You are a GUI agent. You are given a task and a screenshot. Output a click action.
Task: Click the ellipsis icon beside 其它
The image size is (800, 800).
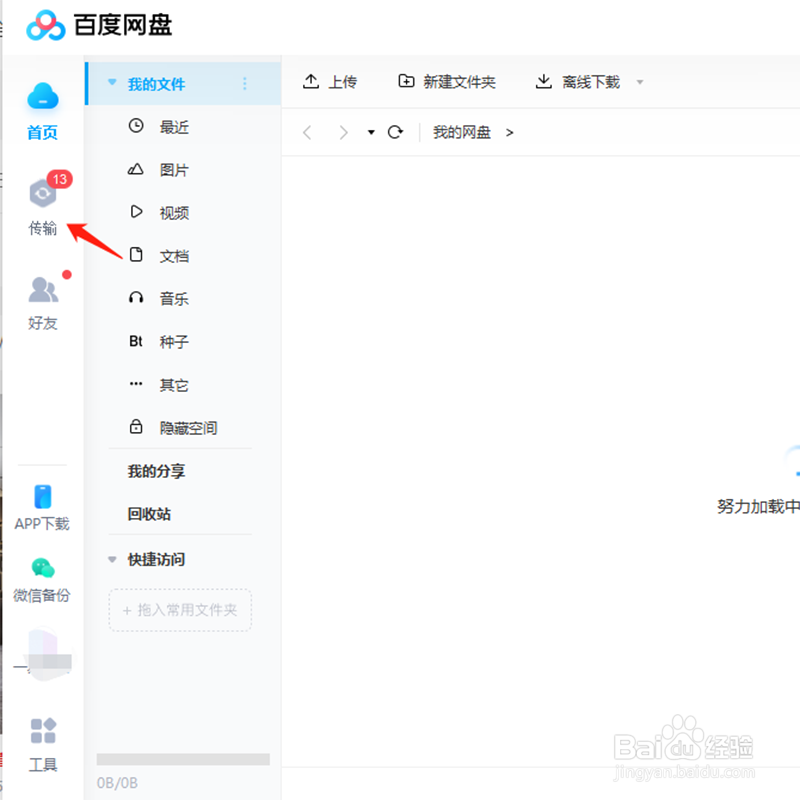[136, 384]
